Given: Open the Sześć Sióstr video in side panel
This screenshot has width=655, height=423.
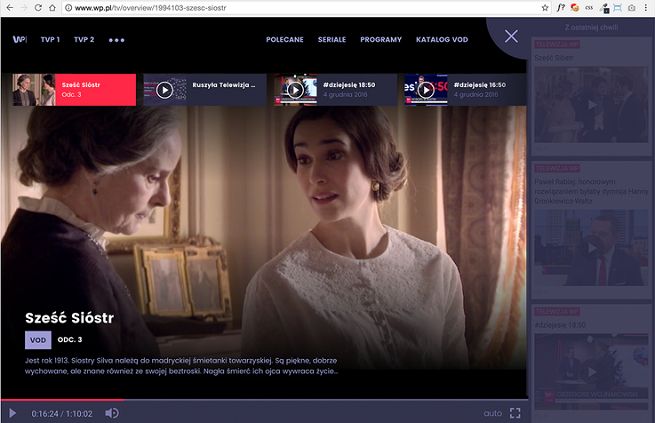Looking at the screenshot, I should click(x=591, y=104).
